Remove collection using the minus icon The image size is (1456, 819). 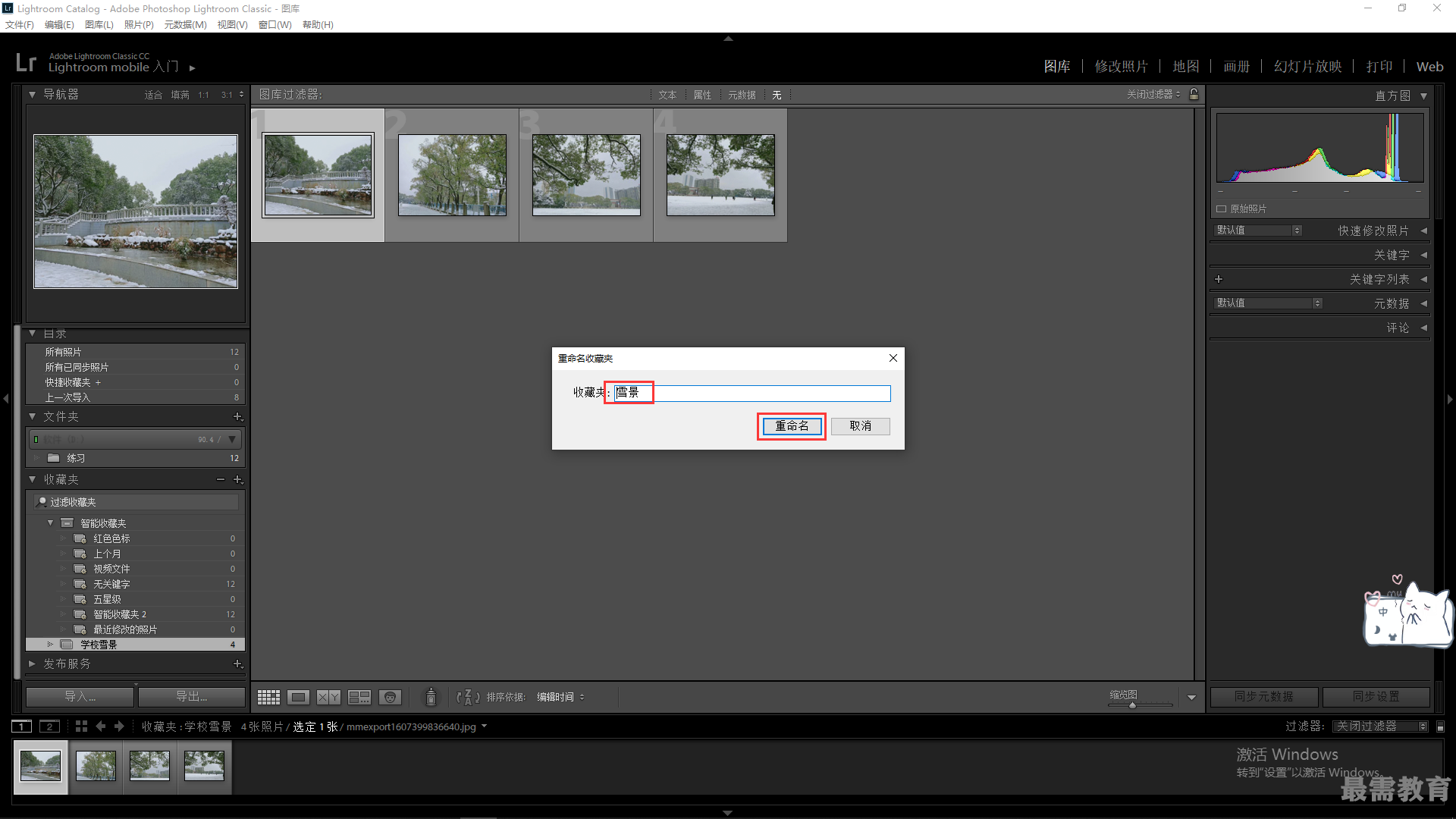(221, 479)
